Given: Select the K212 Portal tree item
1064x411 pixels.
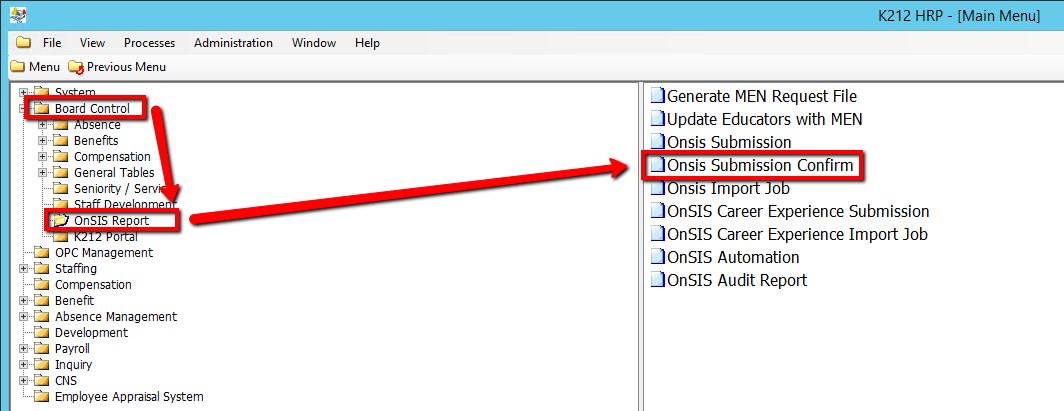Looking at the screenshot, I should pos(105,237).
